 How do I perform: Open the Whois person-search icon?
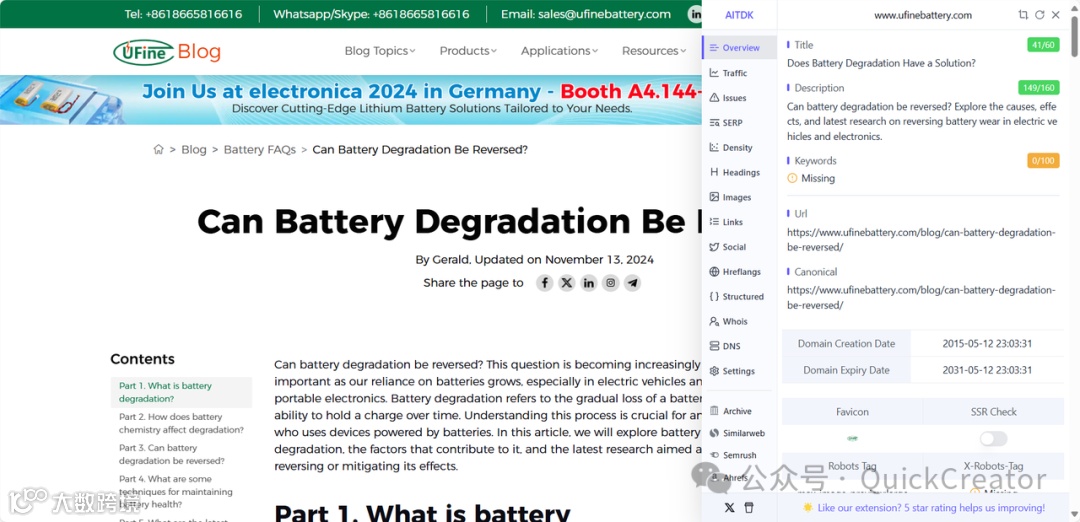714,321
